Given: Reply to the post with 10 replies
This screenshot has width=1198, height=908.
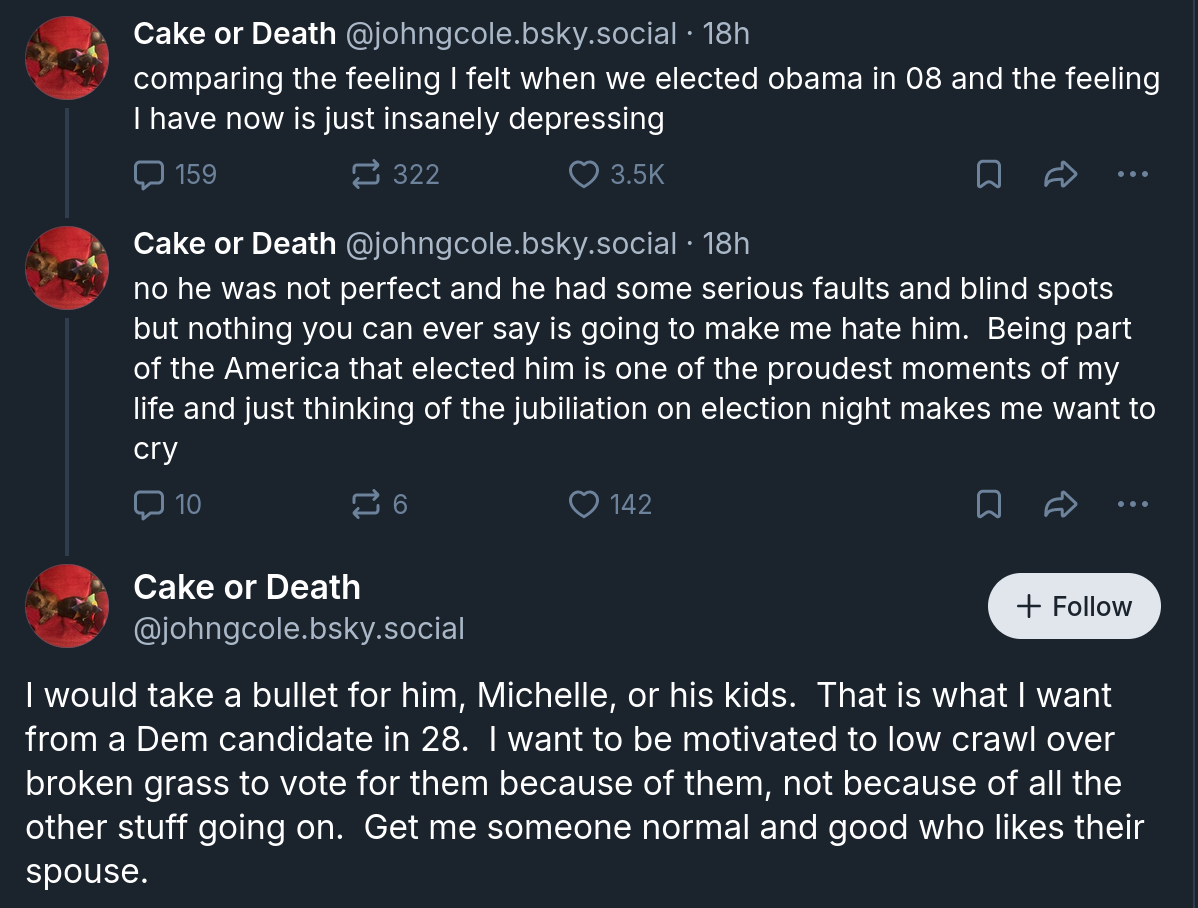Looking at the screenshot, I should pyautogui.click(x=149, y=505).
